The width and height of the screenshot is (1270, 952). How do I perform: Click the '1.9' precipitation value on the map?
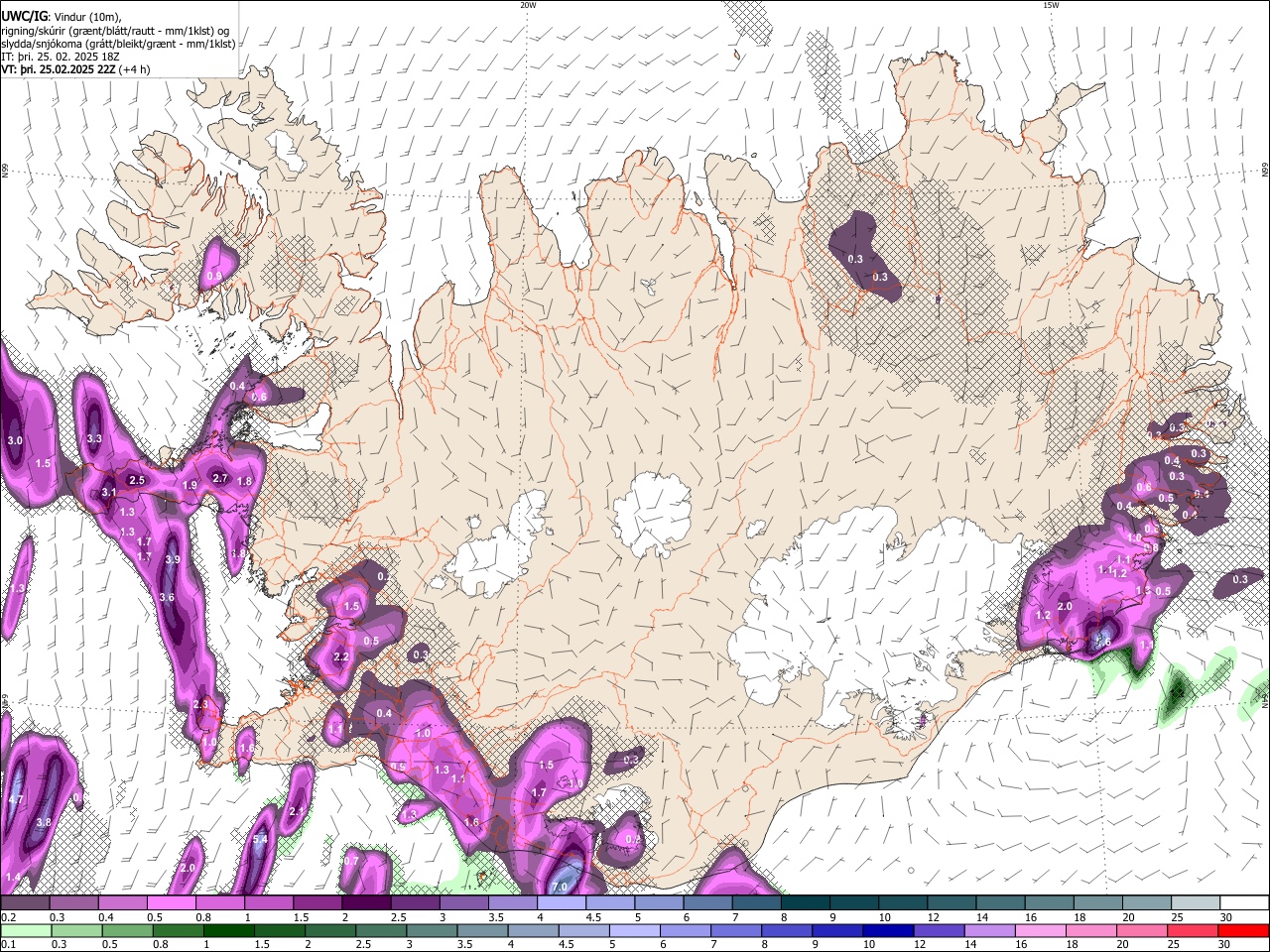pyautogui.click(x=190, y=485)
